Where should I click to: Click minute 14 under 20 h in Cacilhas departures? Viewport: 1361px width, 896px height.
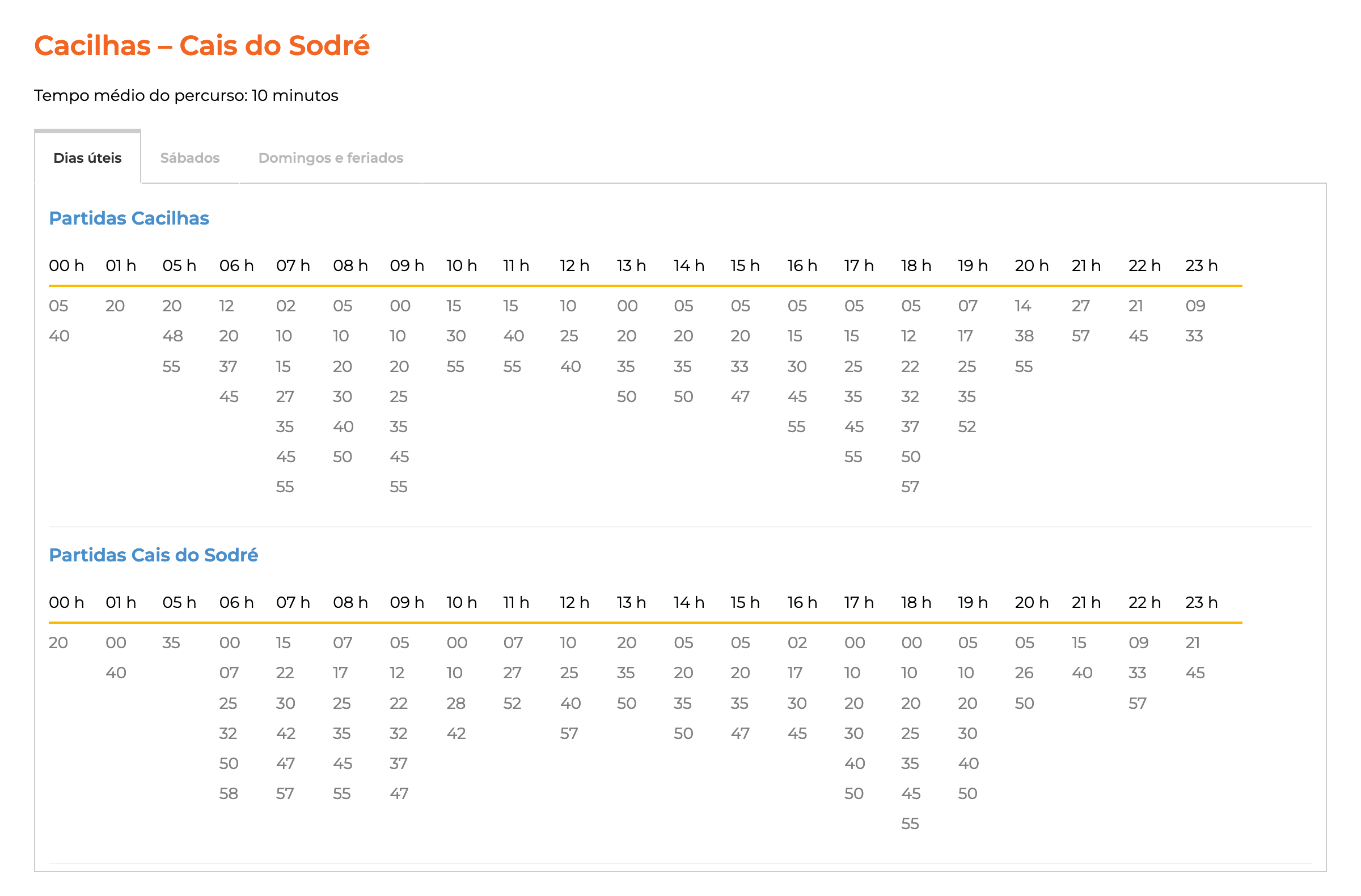click(x=1023, y=306)
